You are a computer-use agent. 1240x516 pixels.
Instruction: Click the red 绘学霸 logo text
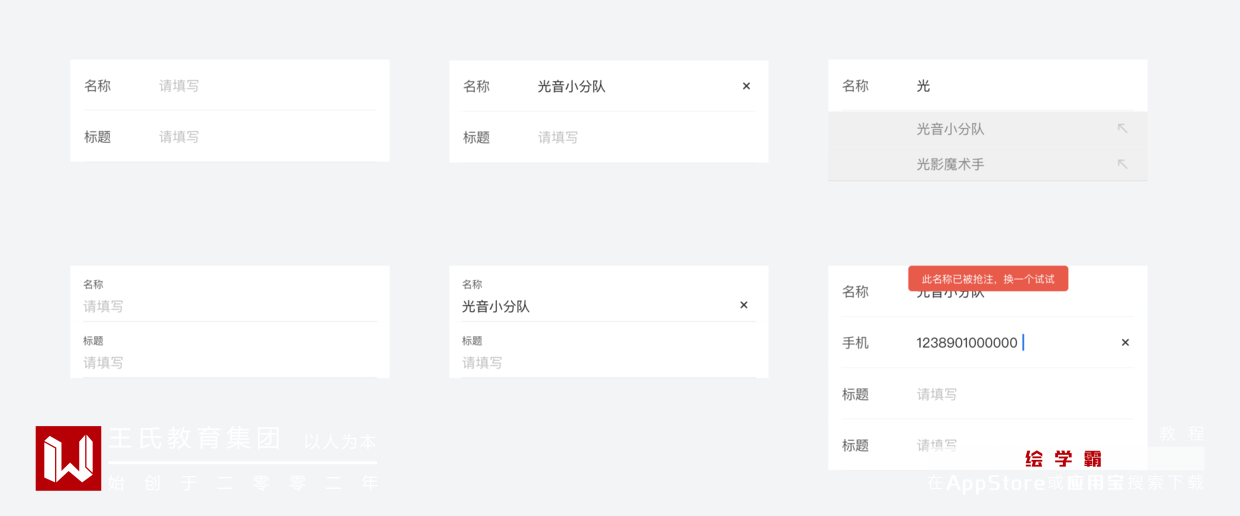click(1063, 459)
